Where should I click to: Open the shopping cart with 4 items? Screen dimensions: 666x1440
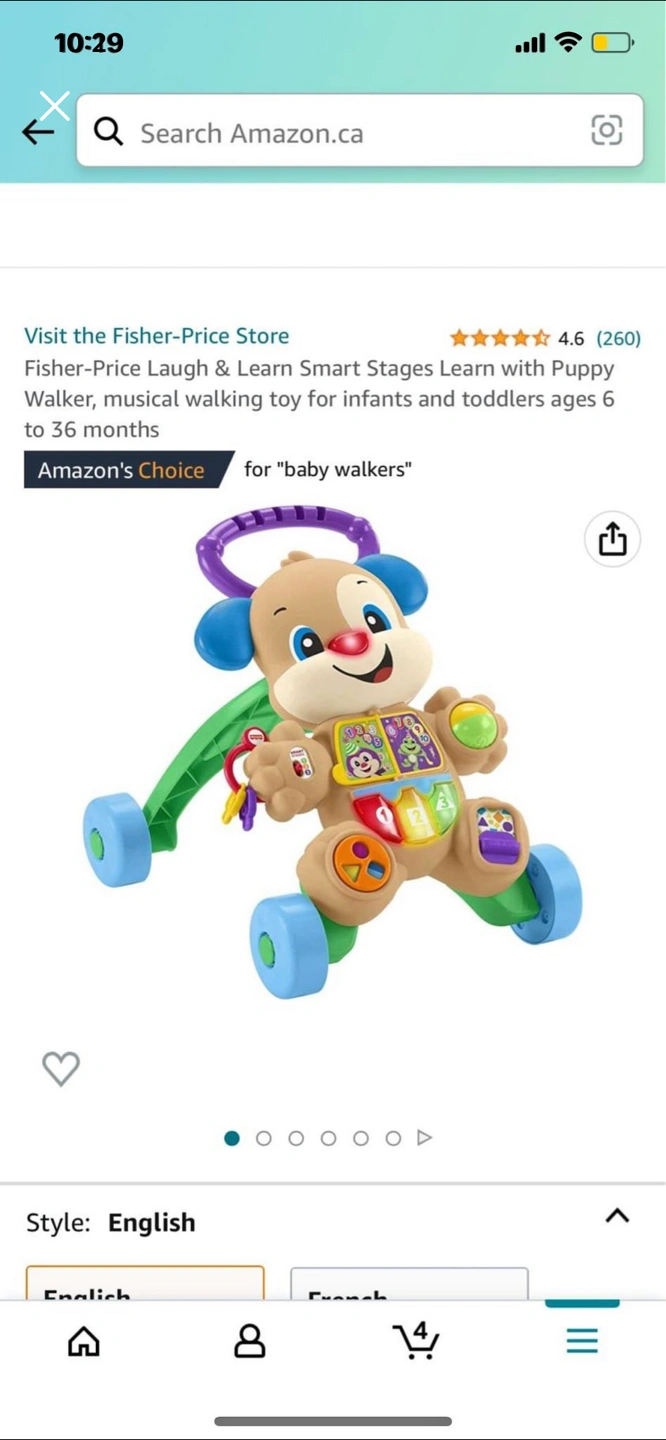tap(416, 1340)
